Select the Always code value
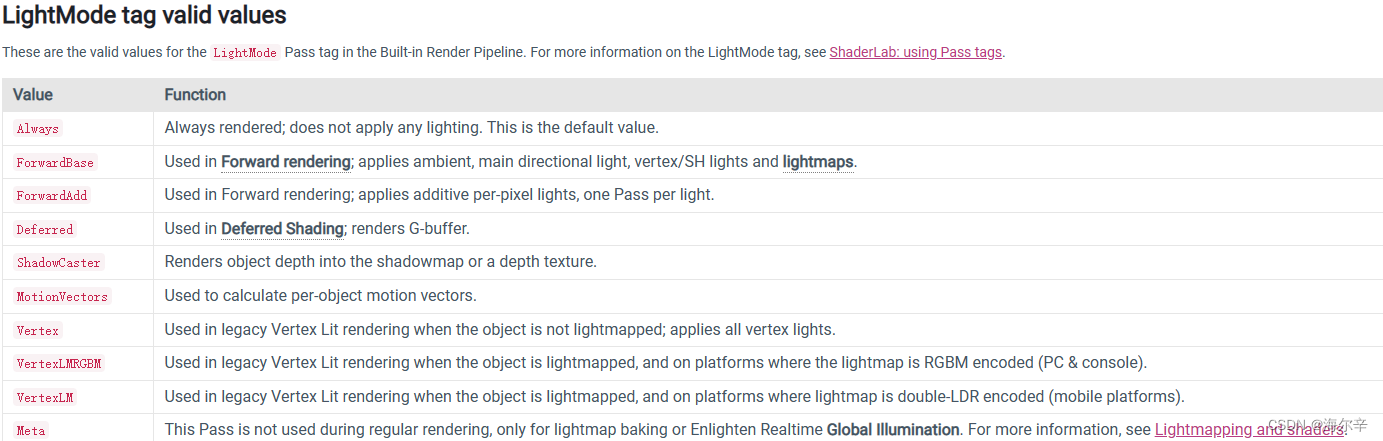The height and width of the screenshot is (441, 1383). tap(38, 129)
